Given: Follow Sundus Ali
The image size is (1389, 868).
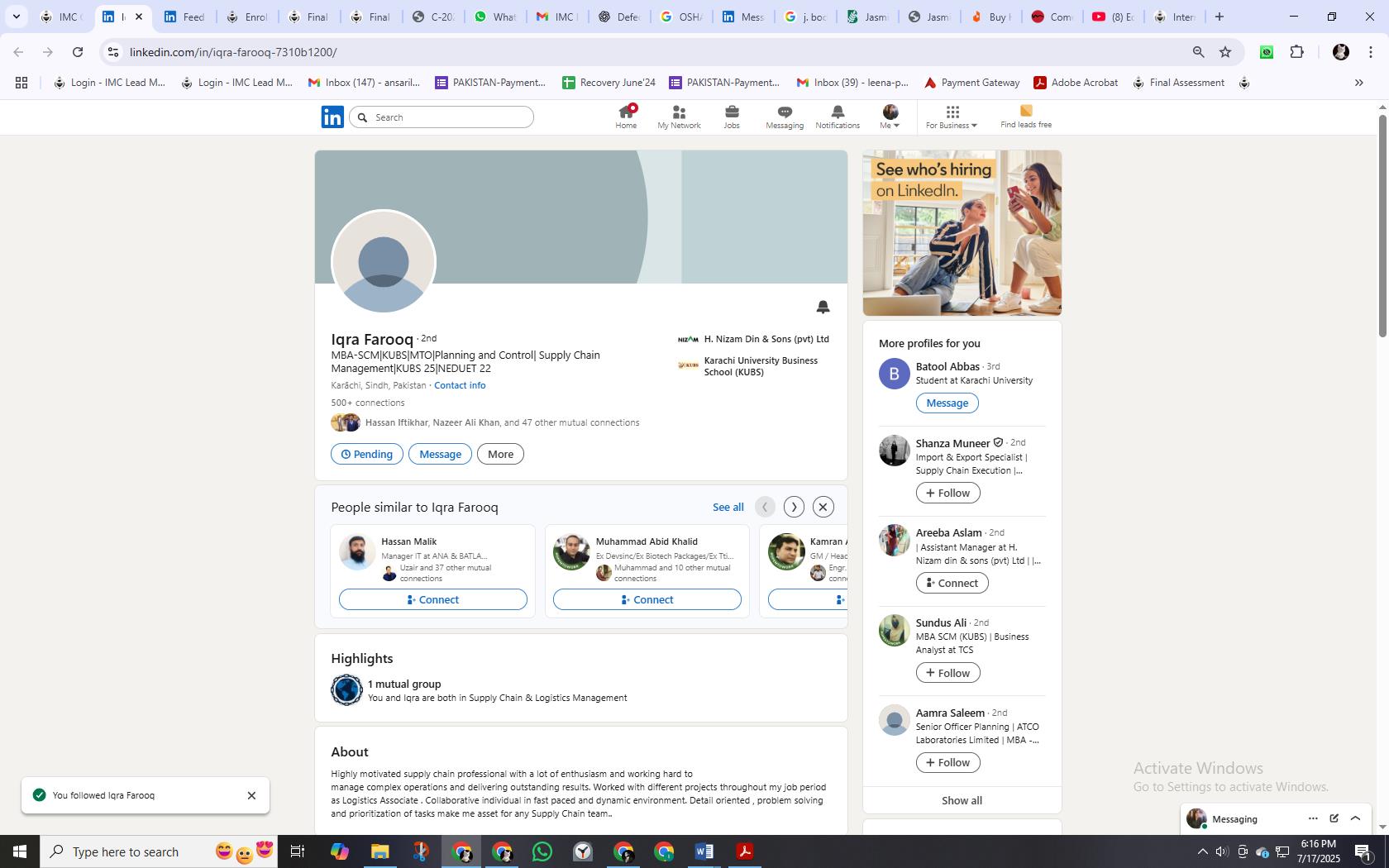Looking at the screenshot, I should tap(947, 673).
